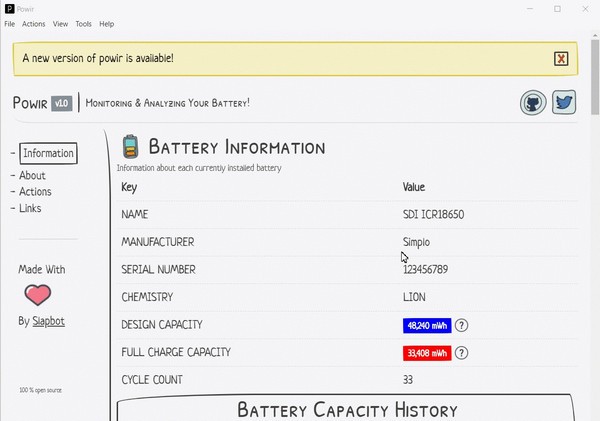This screenshot has height=421, width=600.
Task: Click the pink heart icon in sidebar
Action: (x=38, y=295)
